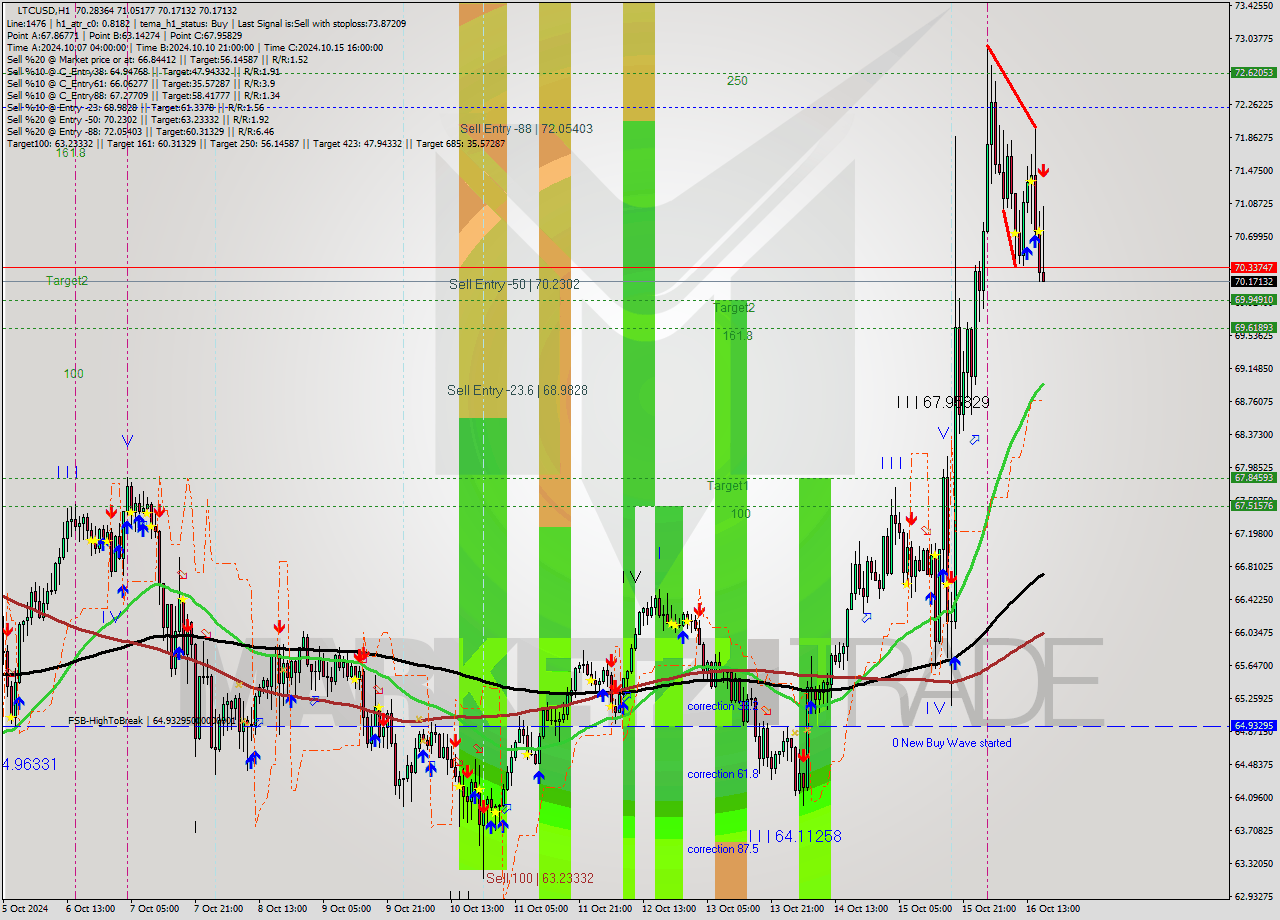The image size is (1280, 920).
Task: Click the '15 Oct 21:00' time axis label
Action: pos(988,909)
